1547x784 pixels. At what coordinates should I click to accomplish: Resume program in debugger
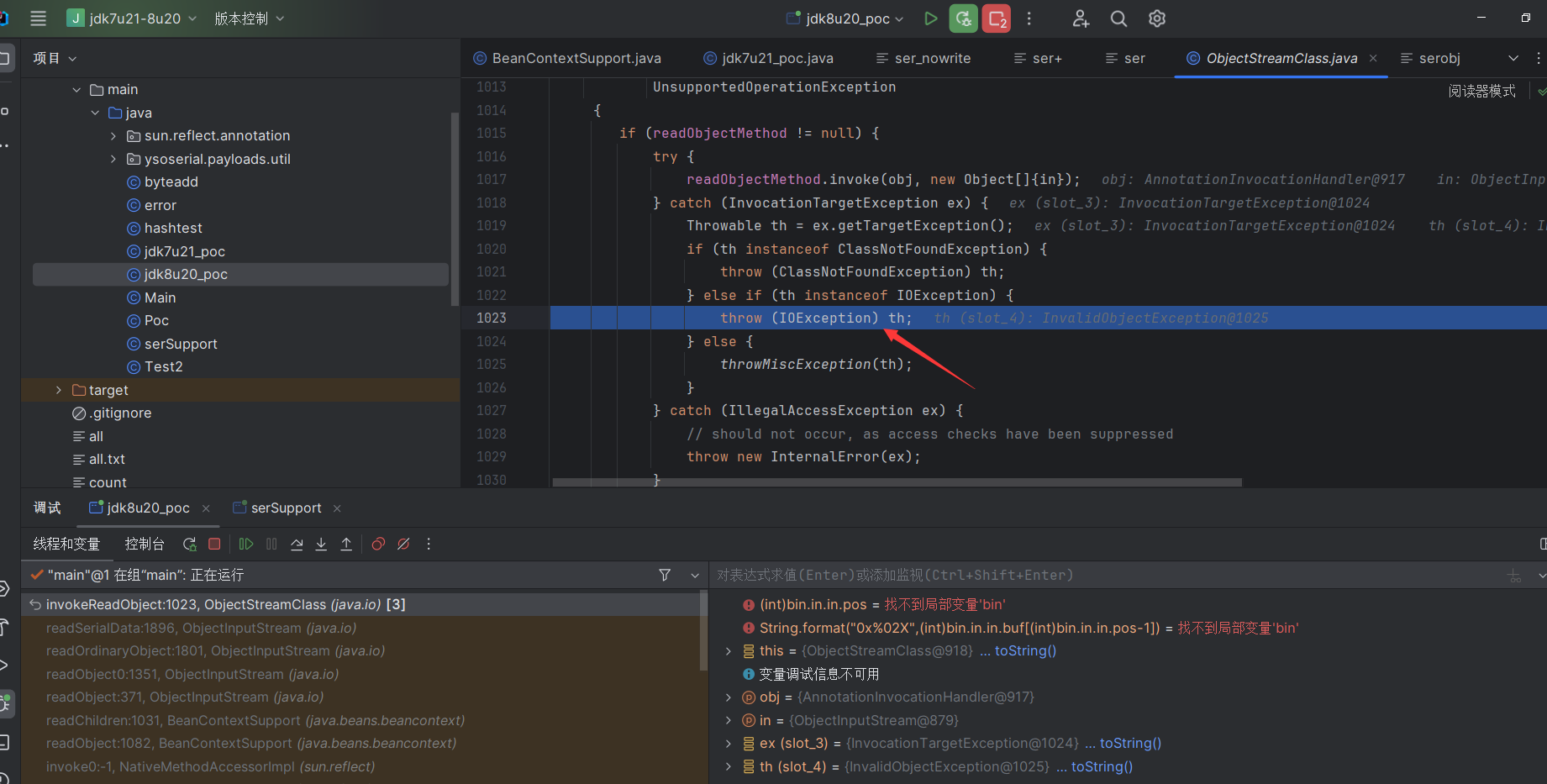pyautogui.click(x=246, y=544)
